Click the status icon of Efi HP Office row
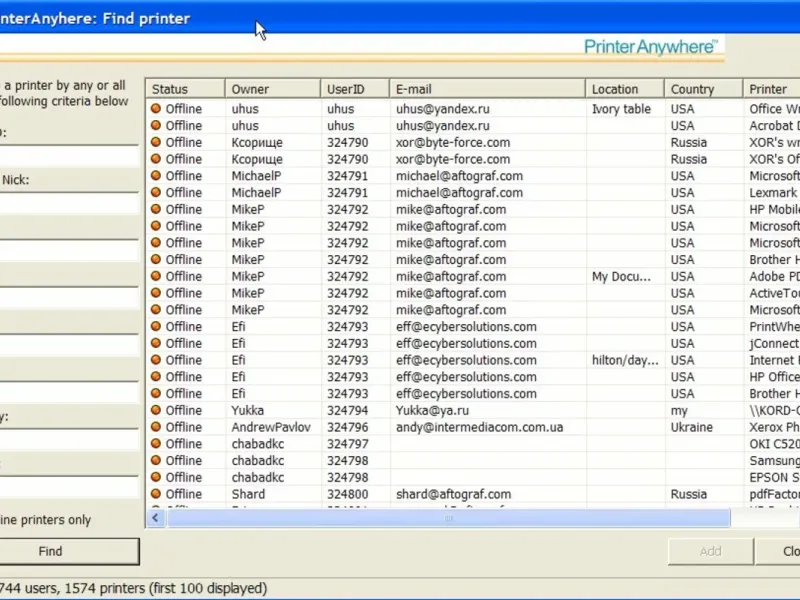 [156, 377]
